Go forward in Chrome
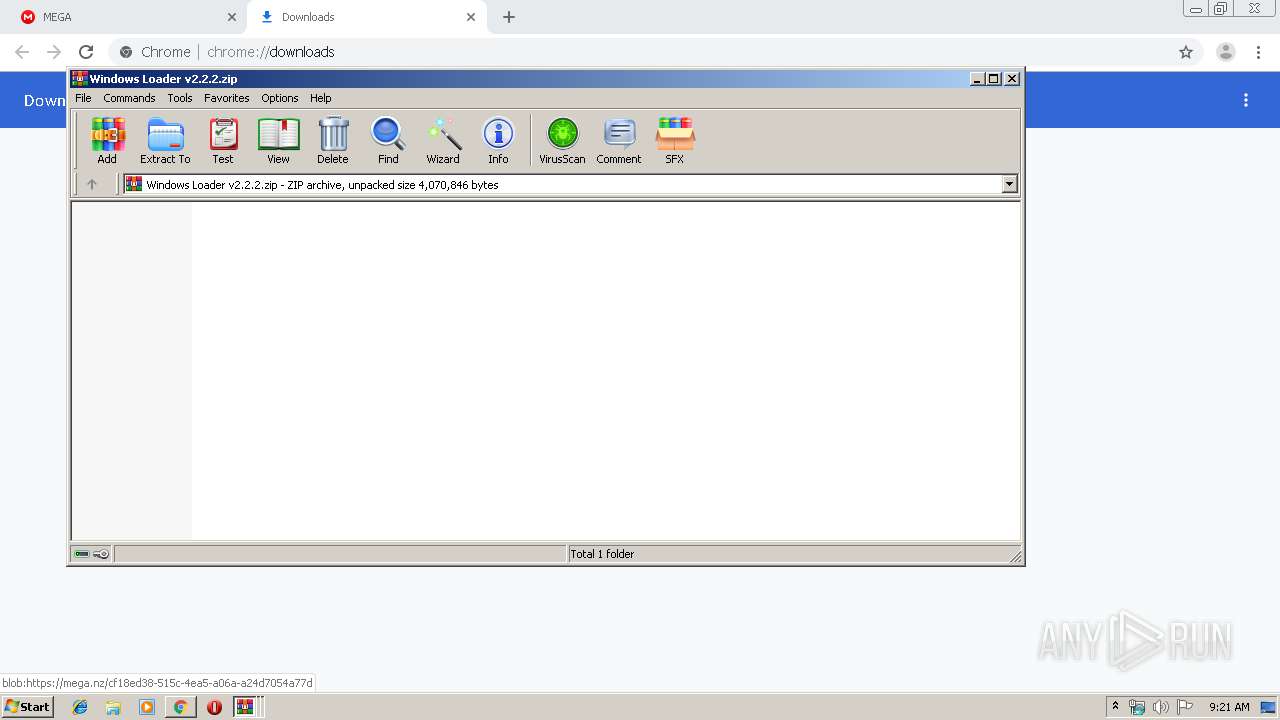 pos(54,52)
